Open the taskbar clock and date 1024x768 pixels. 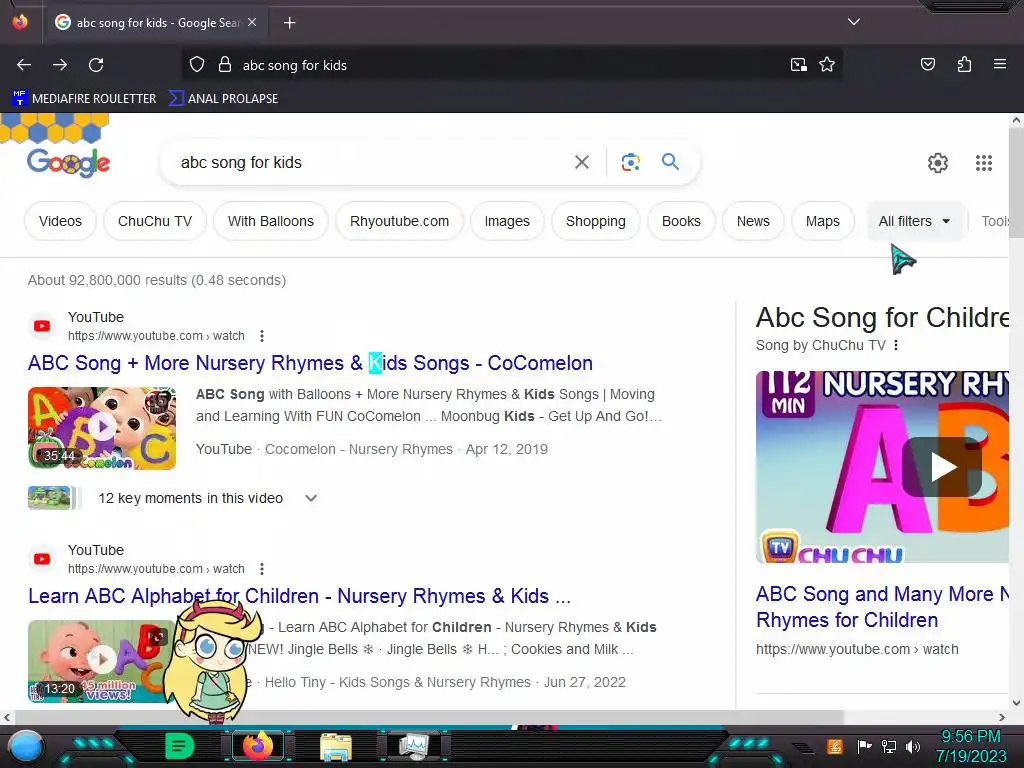coord(971,746)
